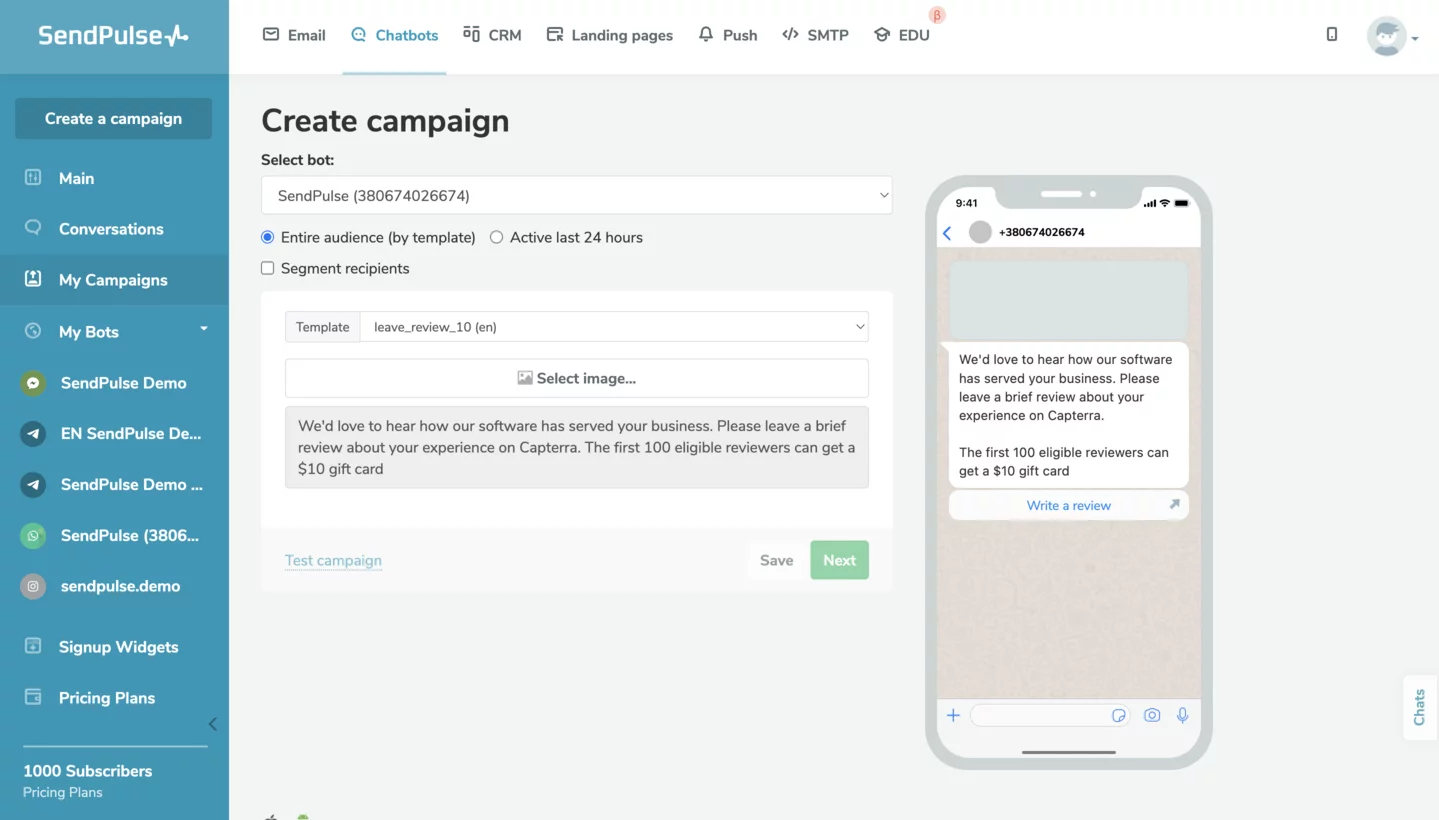1439x820 pixels.
Task: Click the sticker icon in phone input
Action: (x=1119, y=716)
